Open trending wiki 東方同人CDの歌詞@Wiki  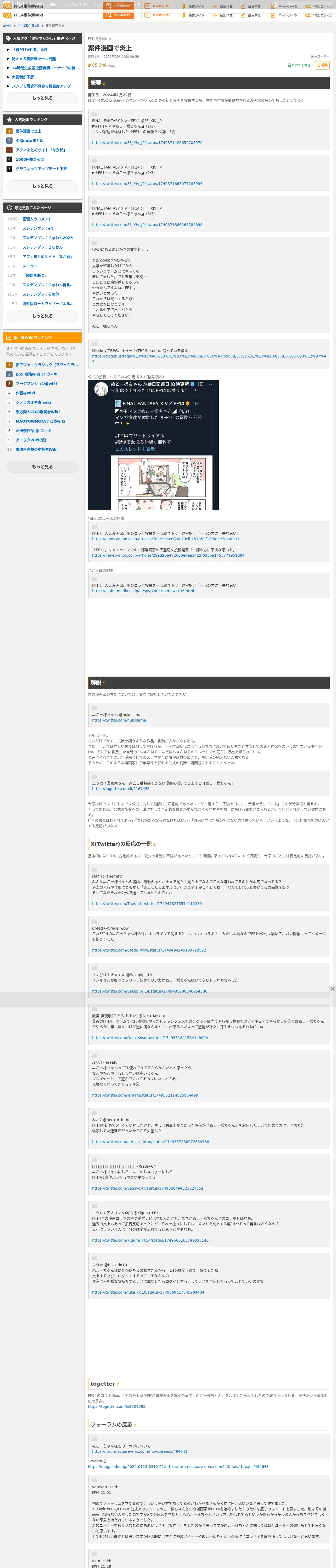pyautogui.click(x=38, y=412)
